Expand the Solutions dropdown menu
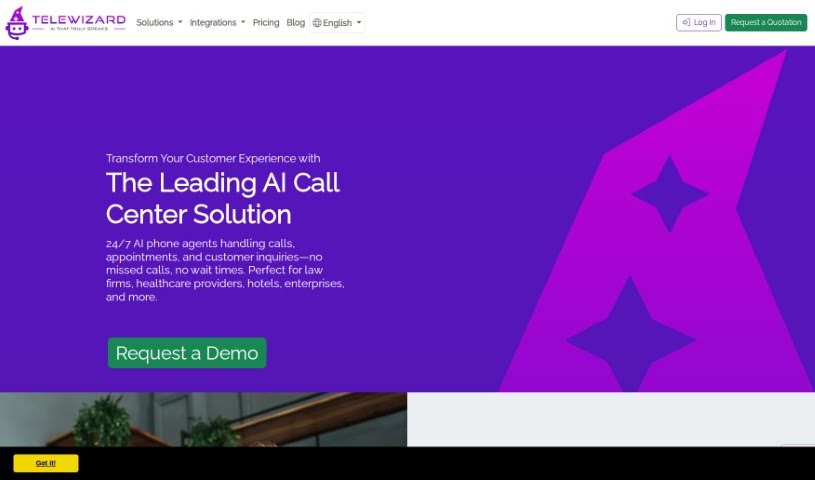This screenshot has height=480, width=815. (159, 23)
